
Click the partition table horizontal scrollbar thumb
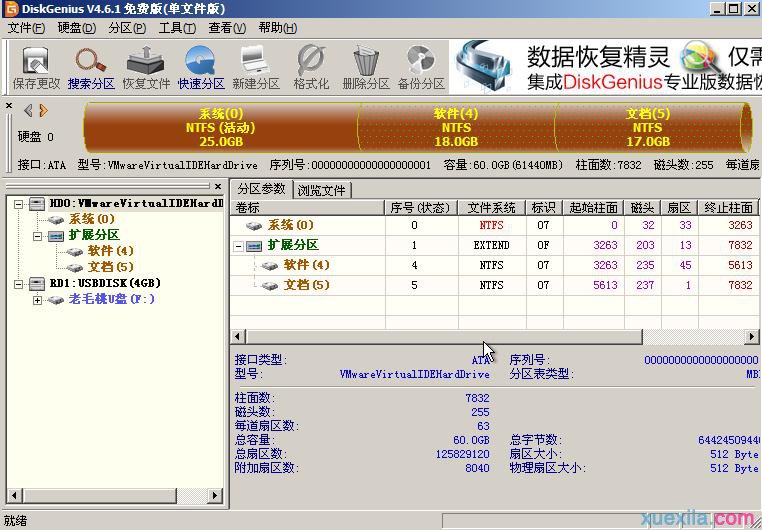(444, 336)
